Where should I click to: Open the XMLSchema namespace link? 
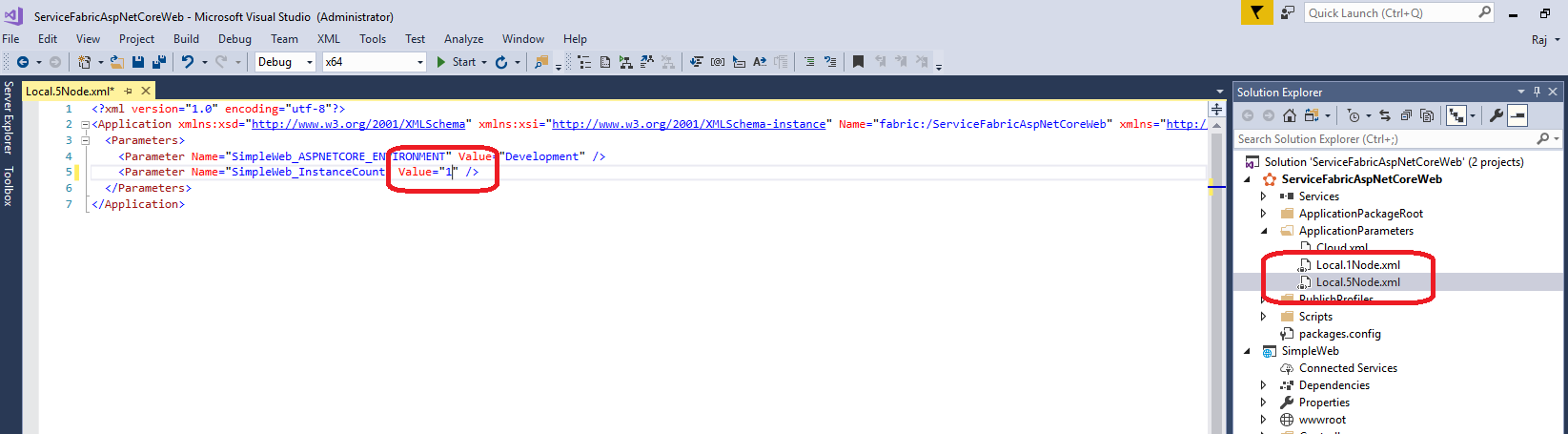(358, 124)
